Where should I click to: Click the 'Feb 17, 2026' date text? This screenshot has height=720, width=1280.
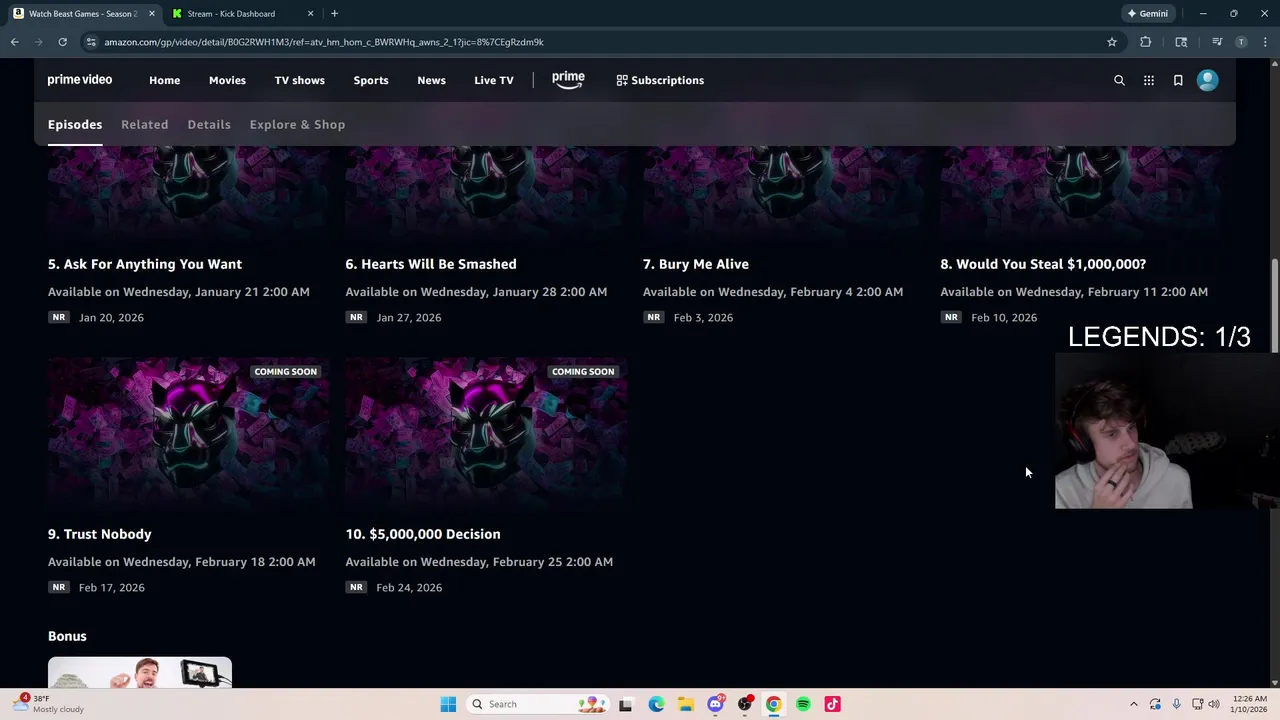click(111, 587)
